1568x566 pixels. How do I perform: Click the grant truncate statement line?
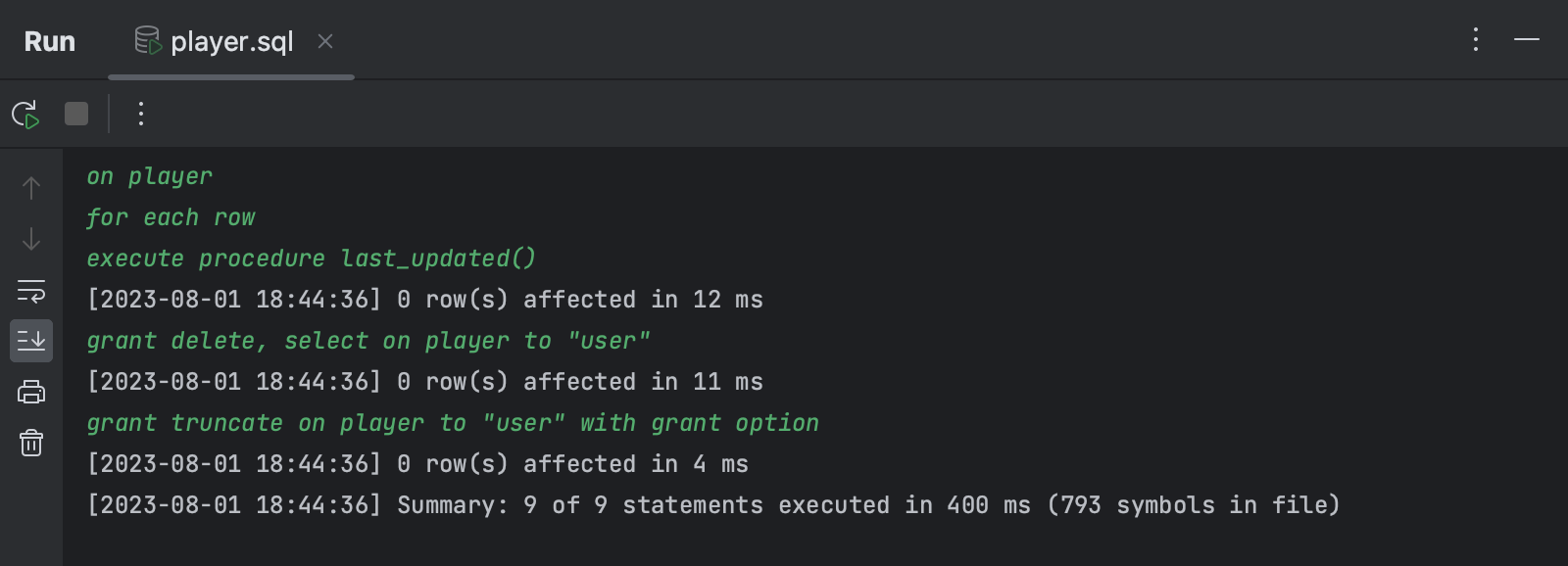452,422
